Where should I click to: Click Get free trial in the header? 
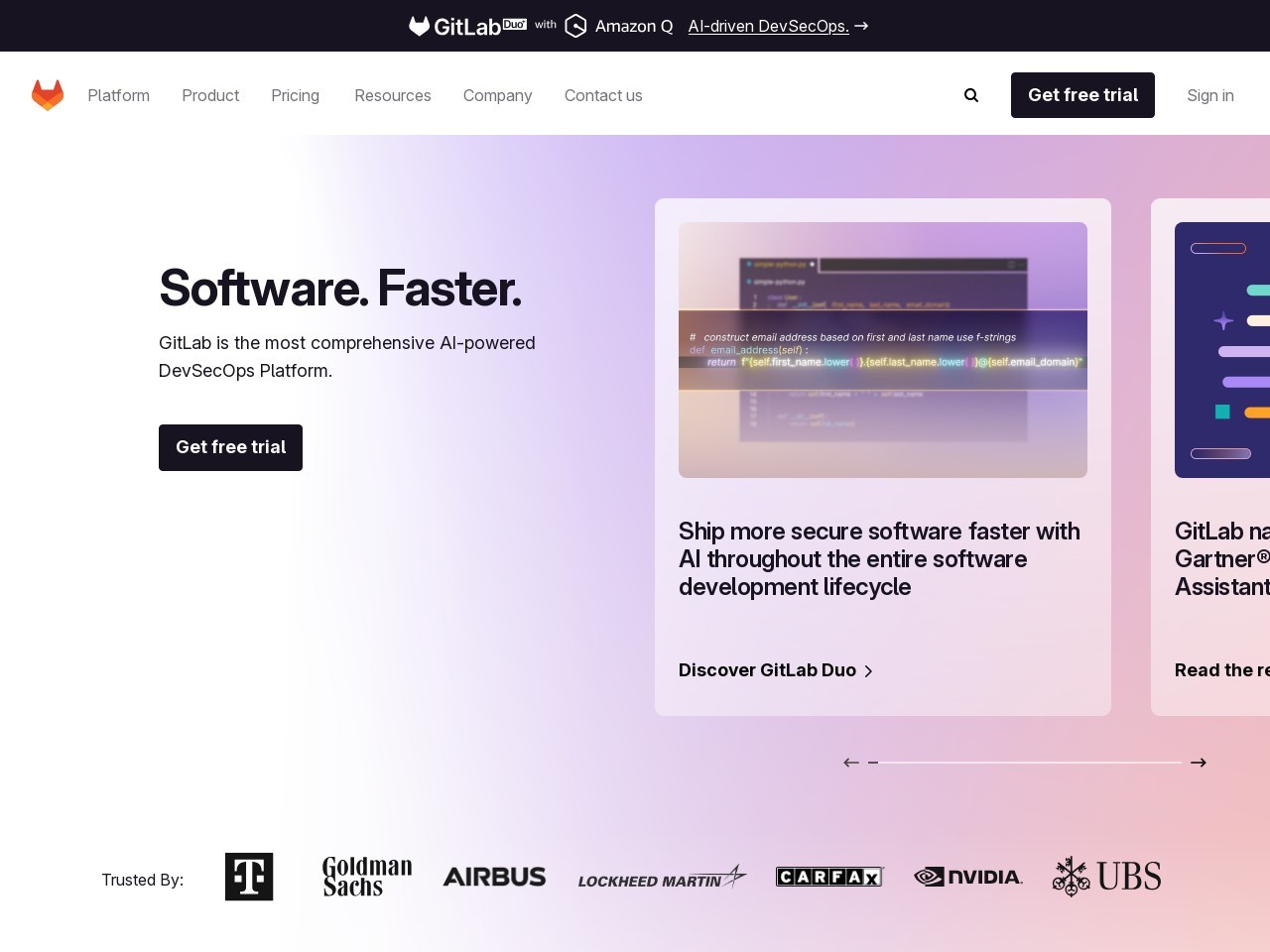[x=1082, y=95]
